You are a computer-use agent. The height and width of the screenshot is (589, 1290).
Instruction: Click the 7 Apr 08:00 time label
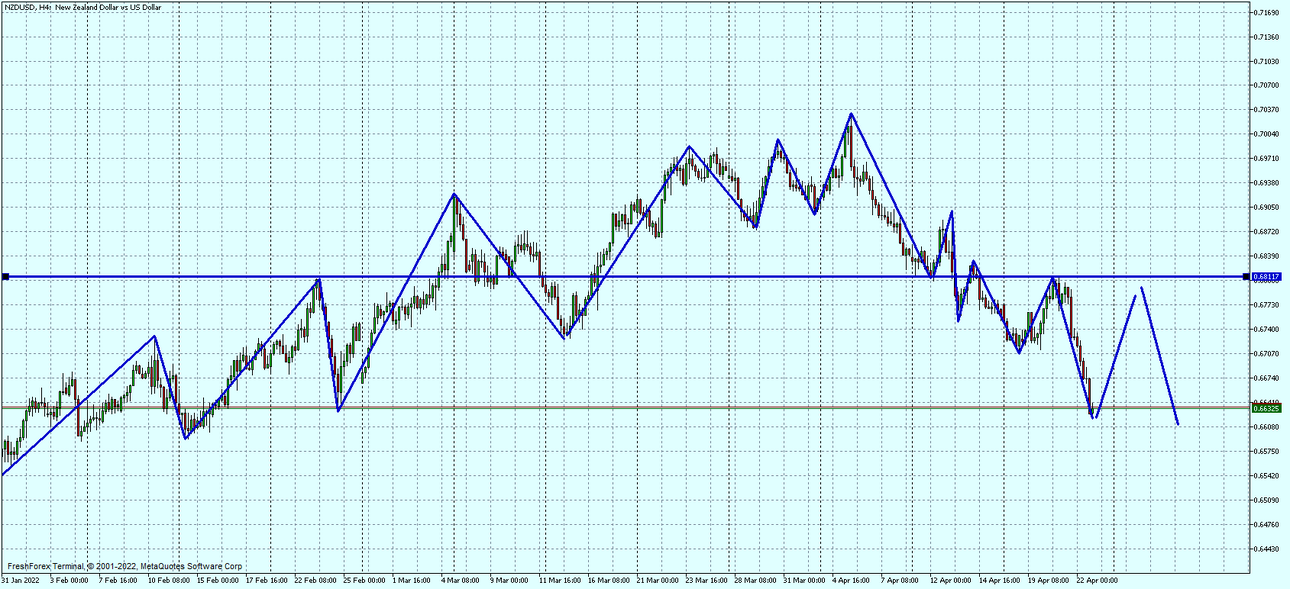coord(902,580)
